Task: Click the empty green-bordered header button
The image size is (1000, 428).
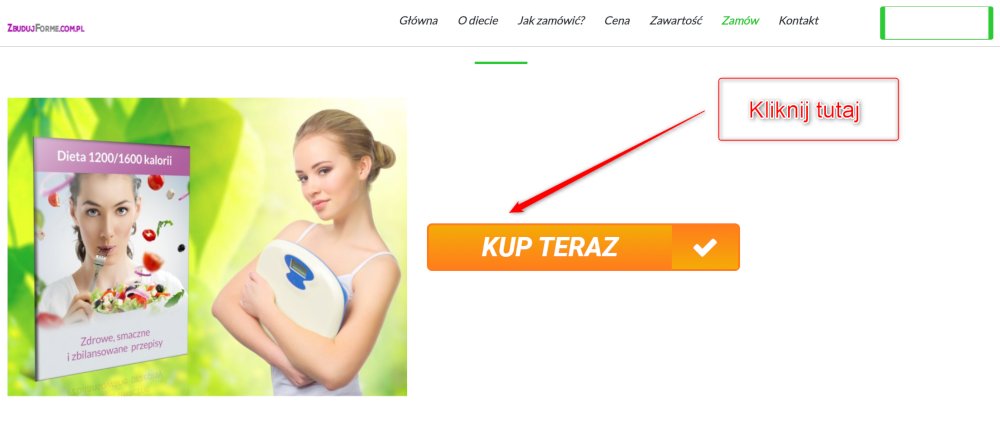Action: click(936, 23)
